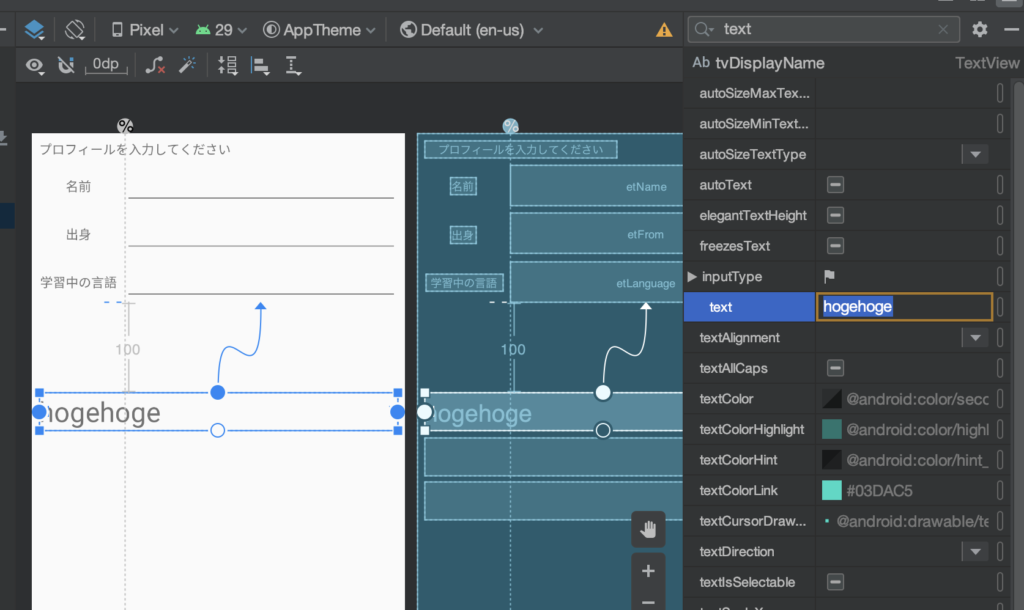1024x610 pixels.
Task: Clear the attribute search text
Action: click(x=942, y=29)
